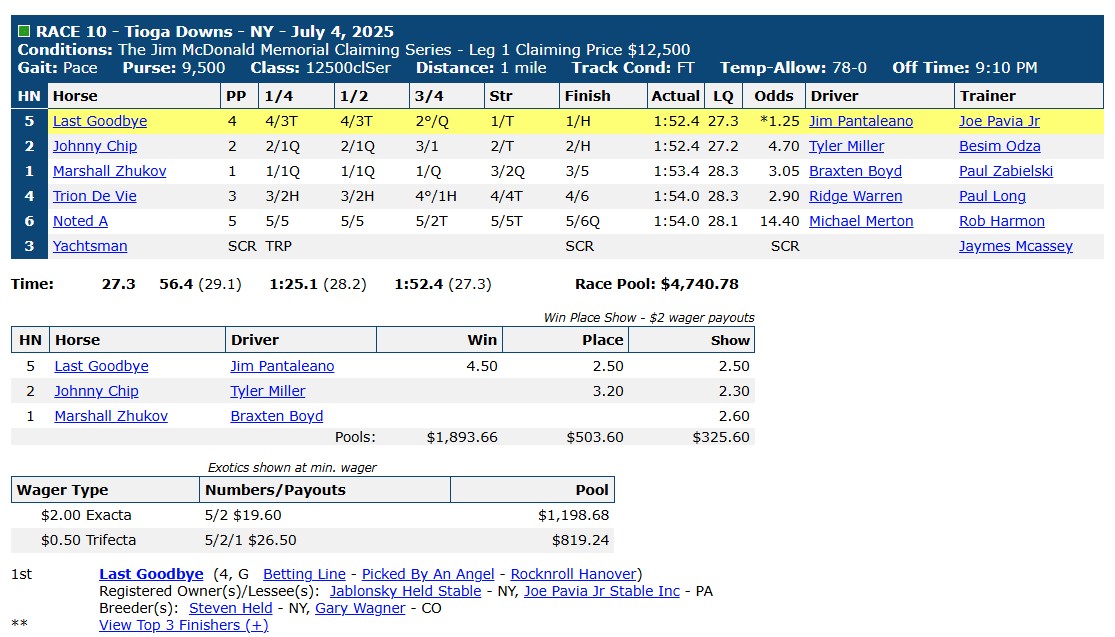Expand View Top 3 Finishers (+) link

point(183,625)
